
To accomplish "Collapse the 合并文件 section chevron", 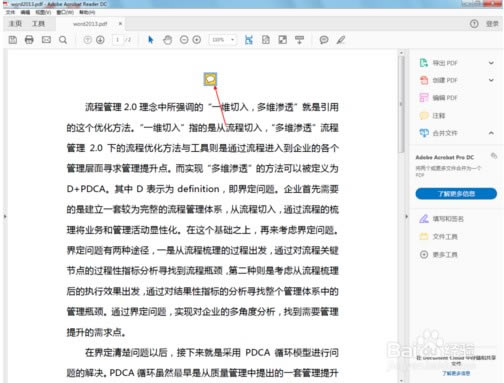I will (x=491, y=133).
